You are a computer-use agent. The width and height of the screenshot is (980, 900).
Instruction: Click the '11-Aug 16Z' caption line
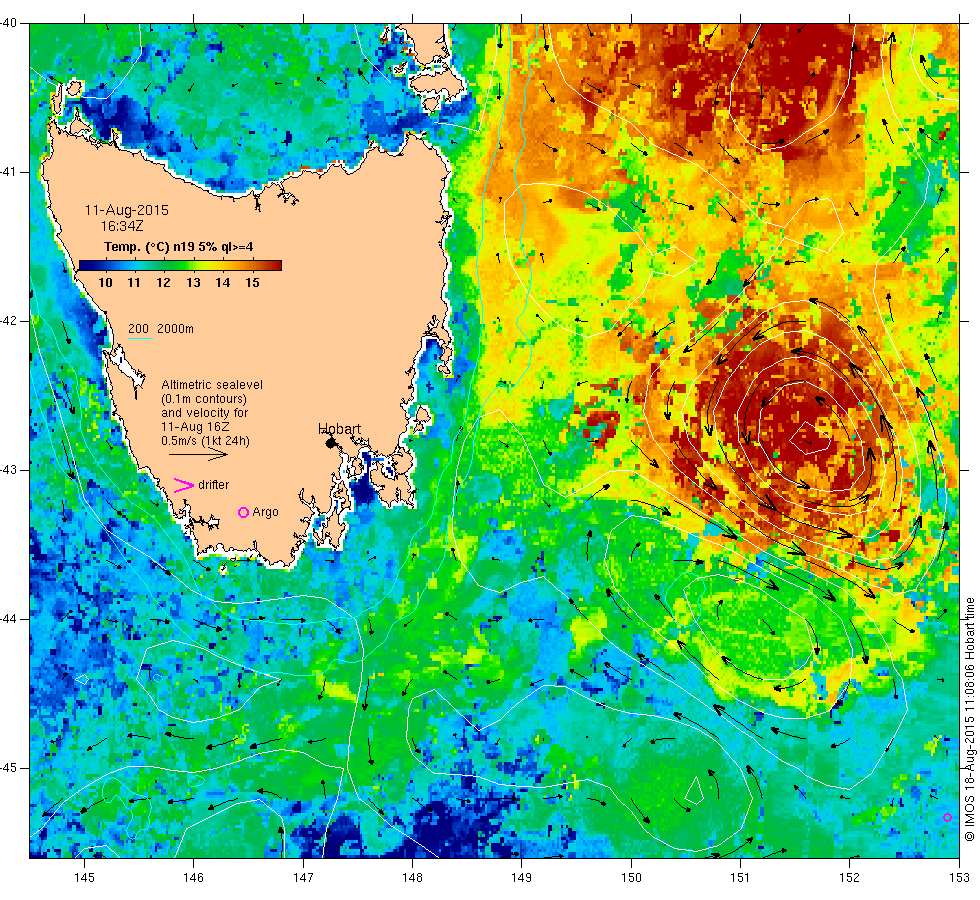click(x=195, y=427)
